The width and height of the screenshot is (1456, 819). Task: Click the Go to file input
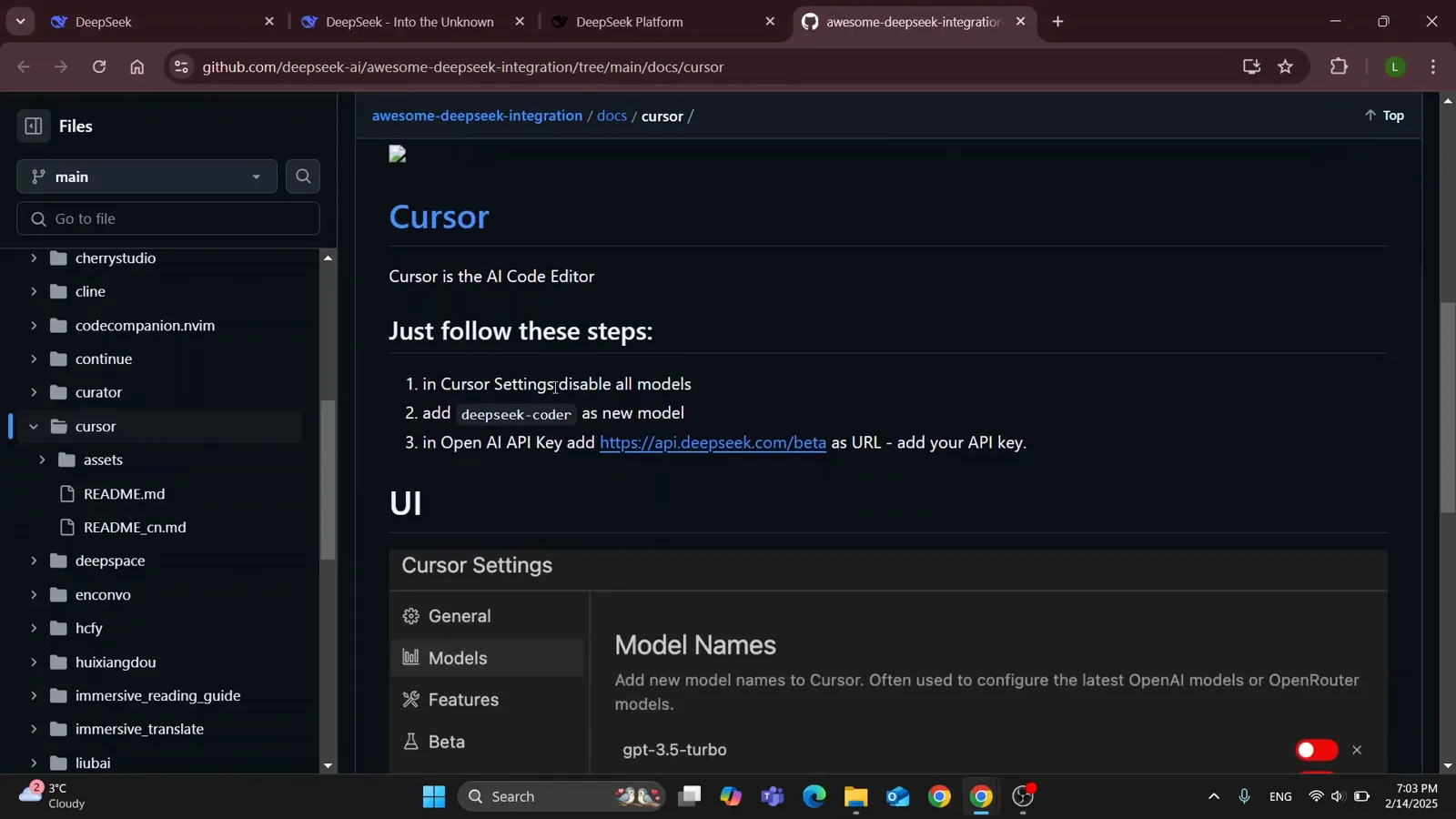168,218
